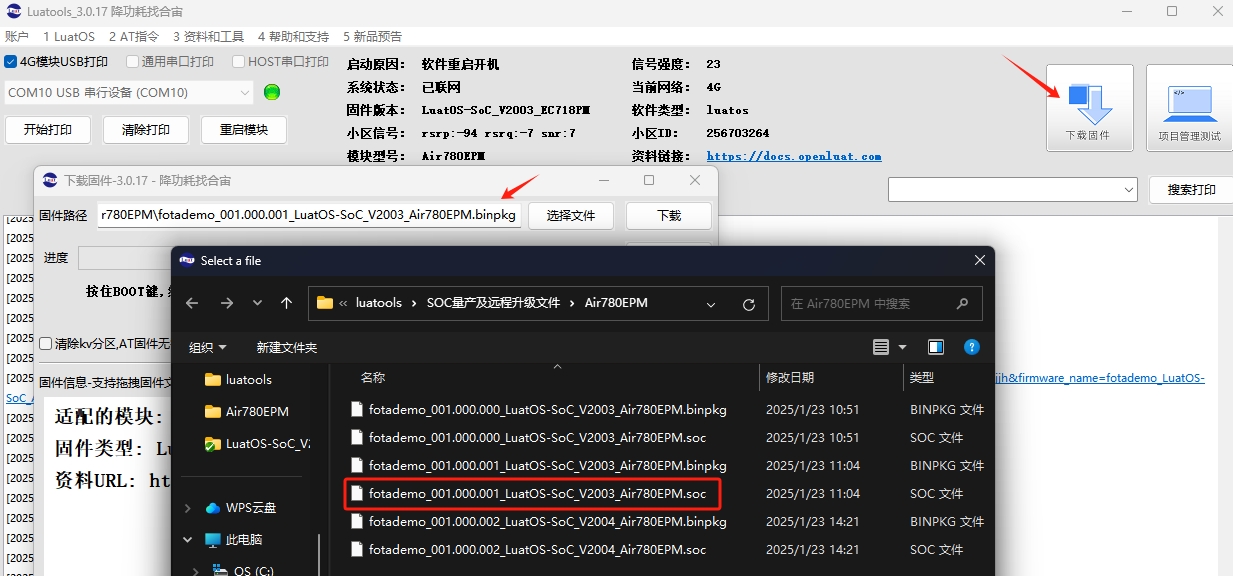
Task: Open file dialog help icon
Action: point(971,347)
